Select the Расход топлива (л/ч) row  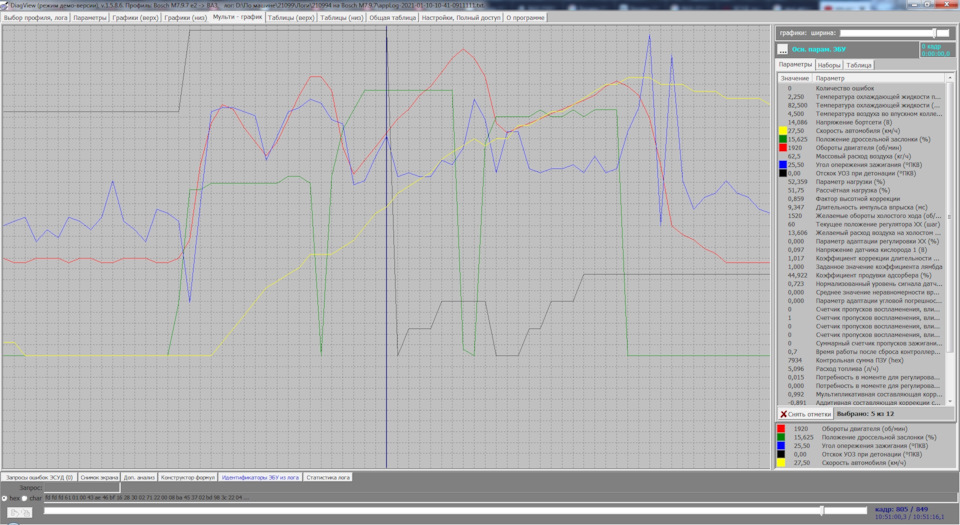pyautogui.click(x=862, y=369)
